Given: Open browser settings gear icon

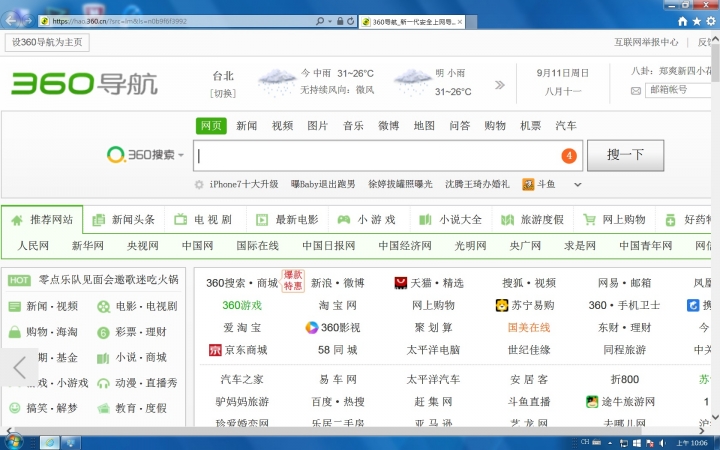Looking at the screenshot, I should pos(711,21).
